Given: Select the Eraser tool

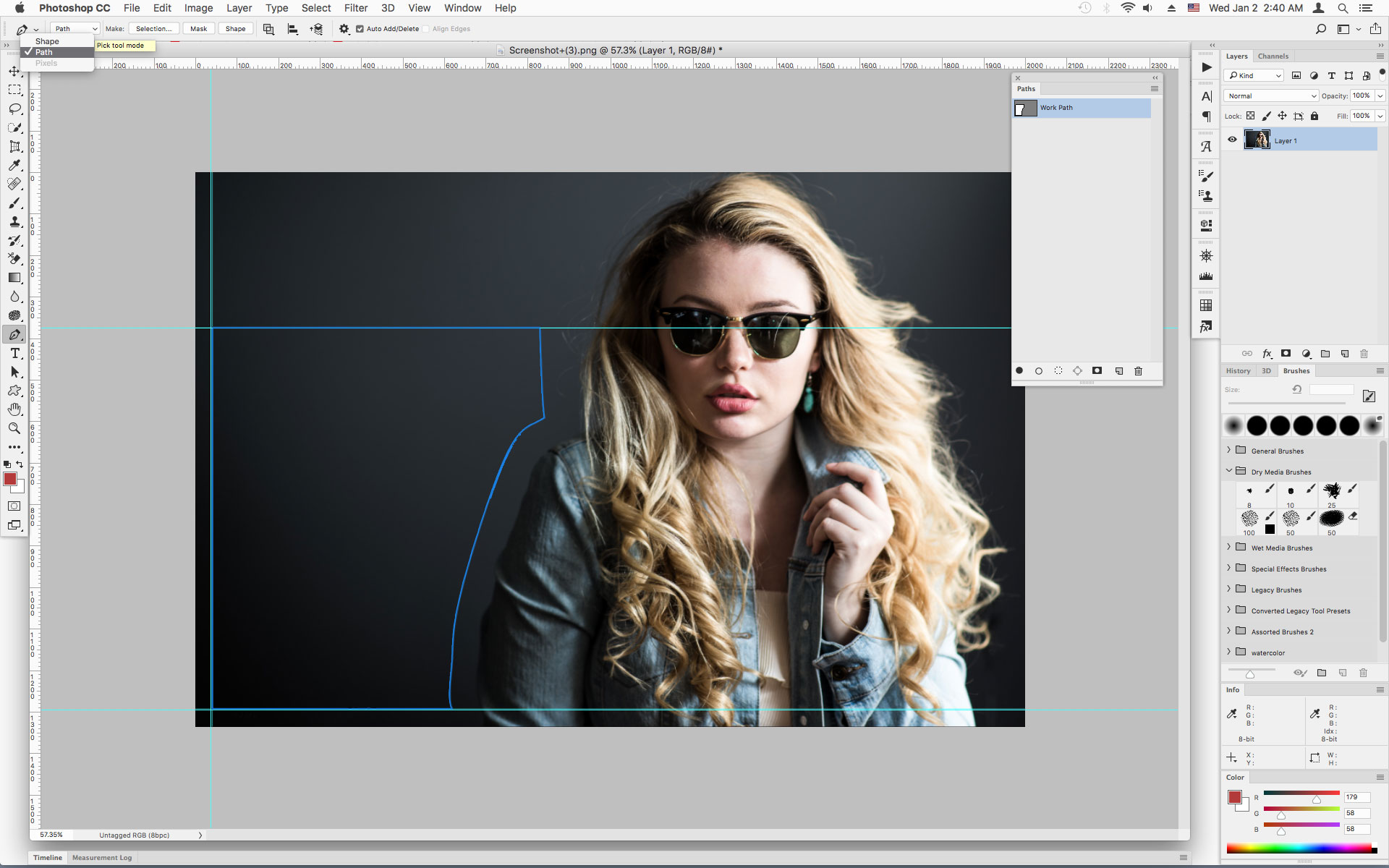Looking at the screenshot, I should pyautogui.click(x=14, y=259).
